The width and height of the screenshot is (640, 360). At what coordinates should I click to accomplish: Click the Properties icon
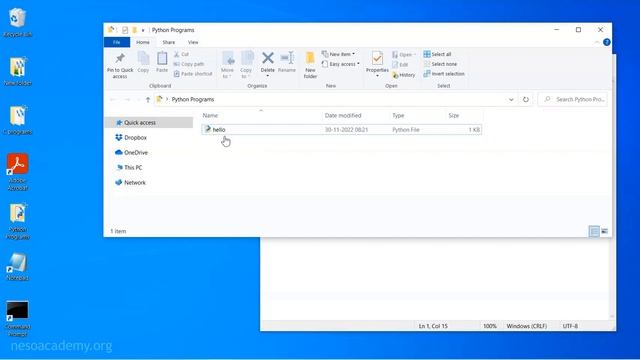pyautogui.click(x=377, y=58)
